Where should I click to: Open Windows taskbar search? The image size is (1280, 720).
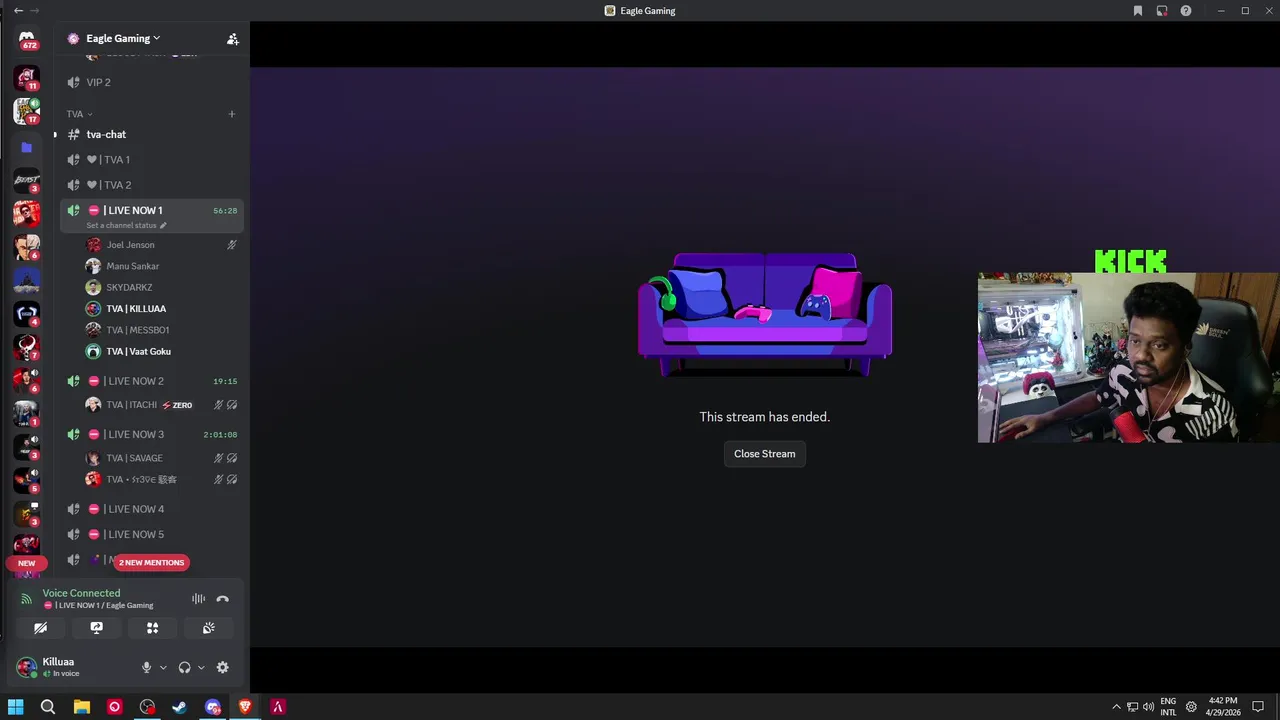pyautogui.click(x=48, y=707)
